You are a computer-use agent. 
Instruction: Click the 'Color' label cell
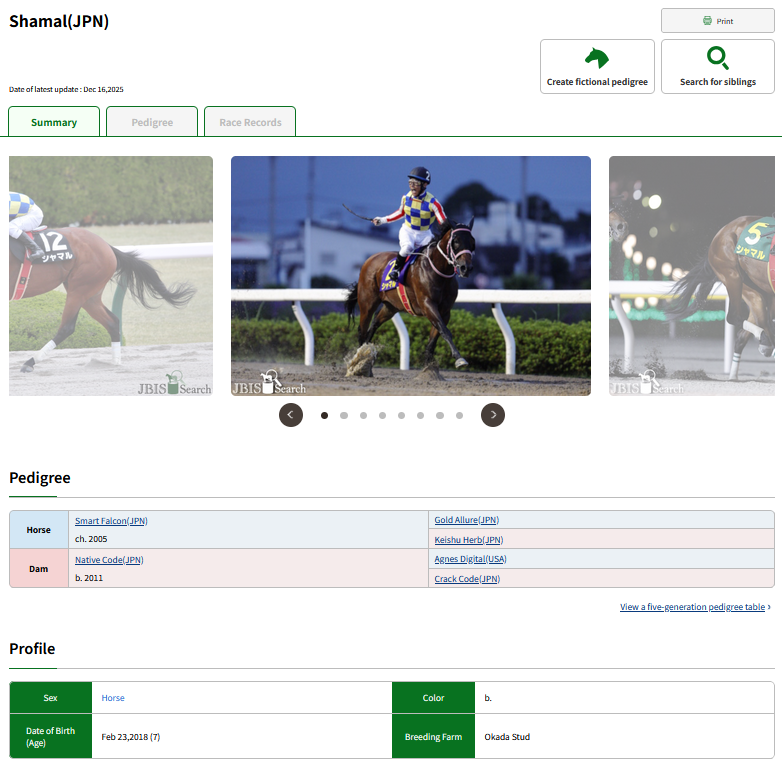click(433, 698)
